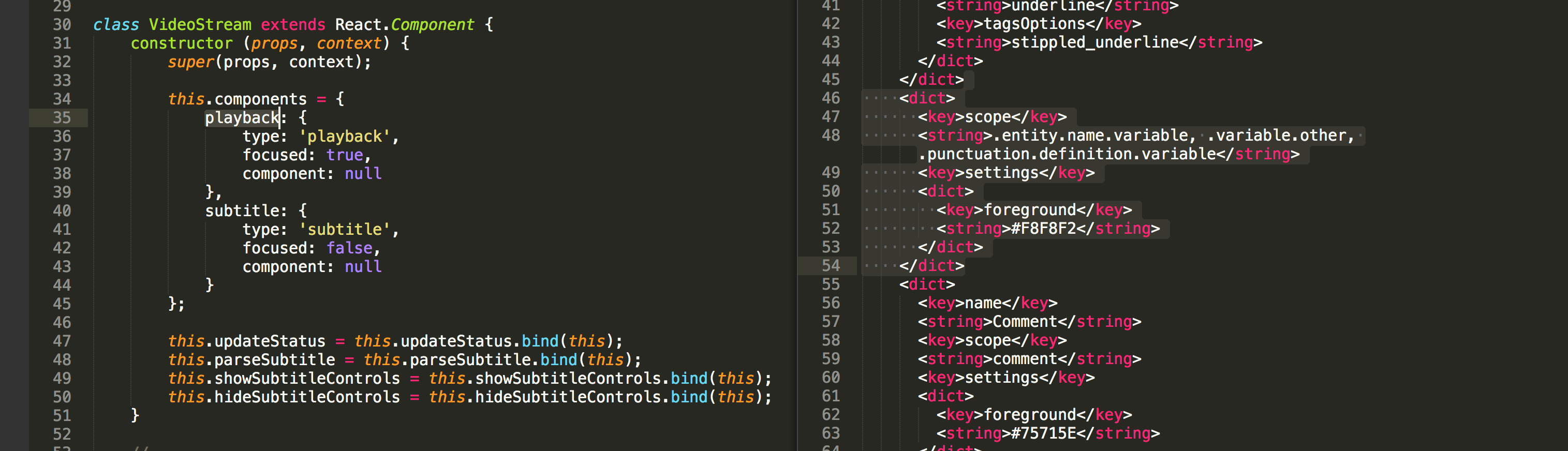Click color value '#75715E'
This screenshot has width=1568, height=451.
pos(1043,433)
